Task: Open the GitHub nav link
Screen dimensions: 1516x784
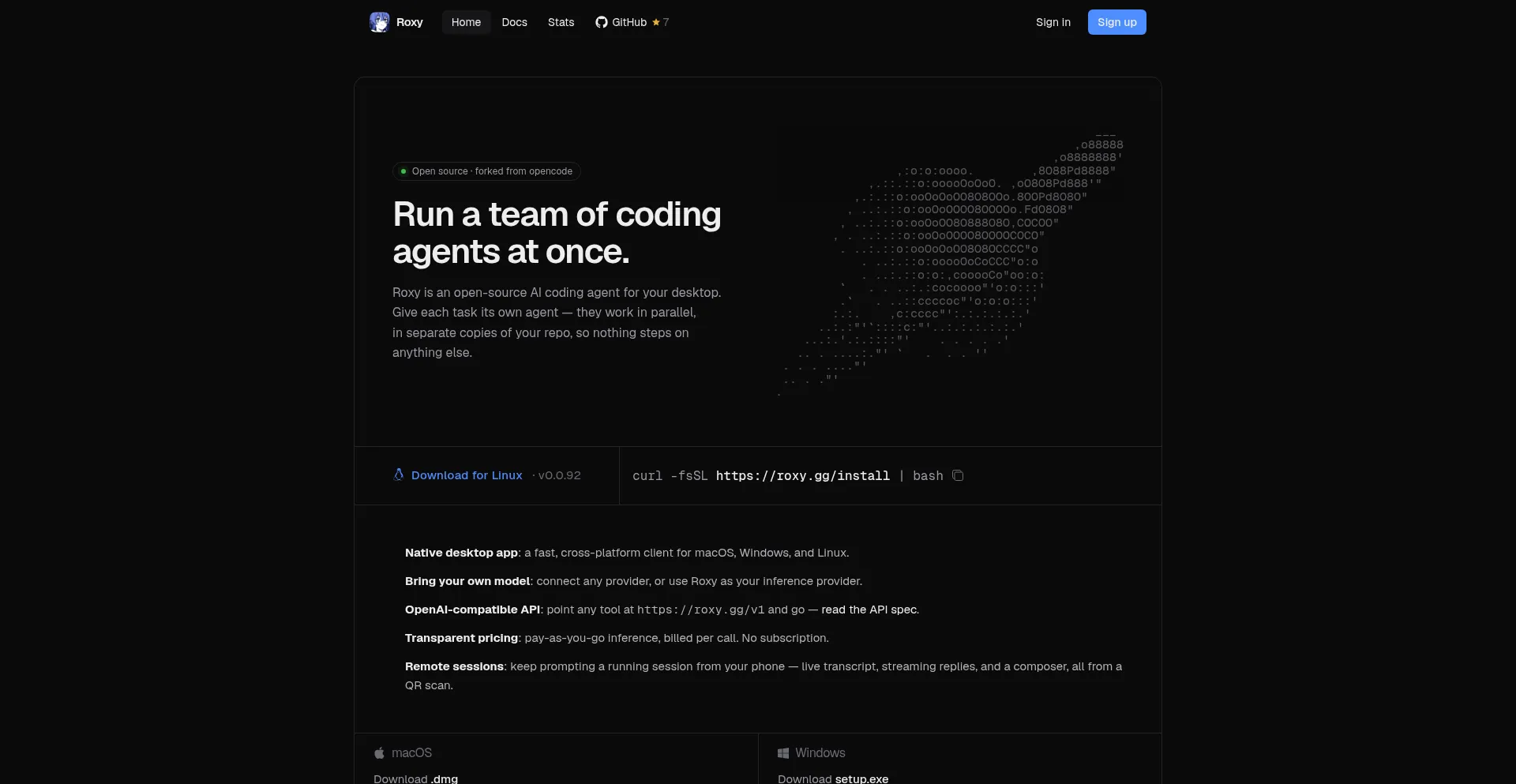Action: click(632, 22)
